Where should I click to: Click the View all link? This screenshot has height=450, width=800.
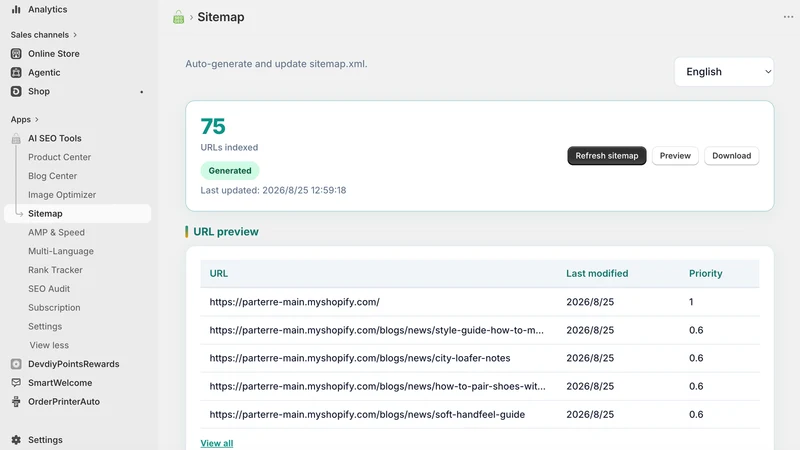point(217,443)
